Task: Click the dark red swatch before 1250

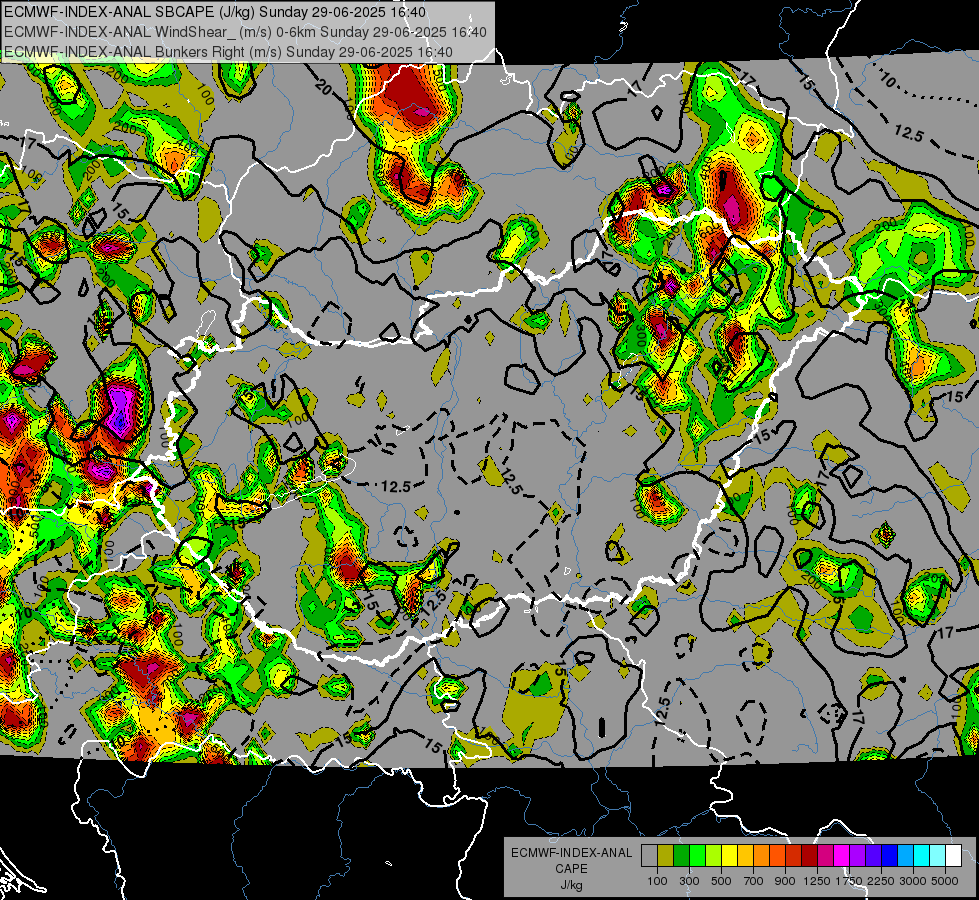Action: tap(810, 856)
